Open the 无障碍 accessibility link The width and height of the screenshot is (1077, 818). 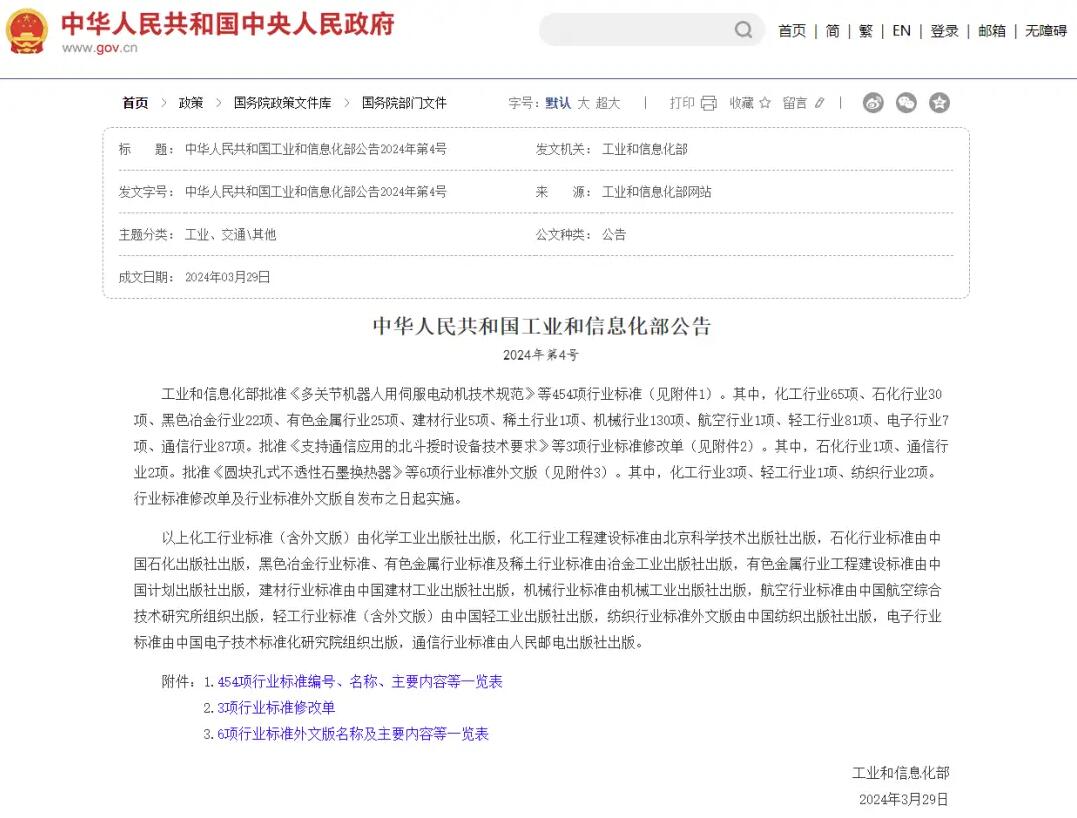(1046, 31)
